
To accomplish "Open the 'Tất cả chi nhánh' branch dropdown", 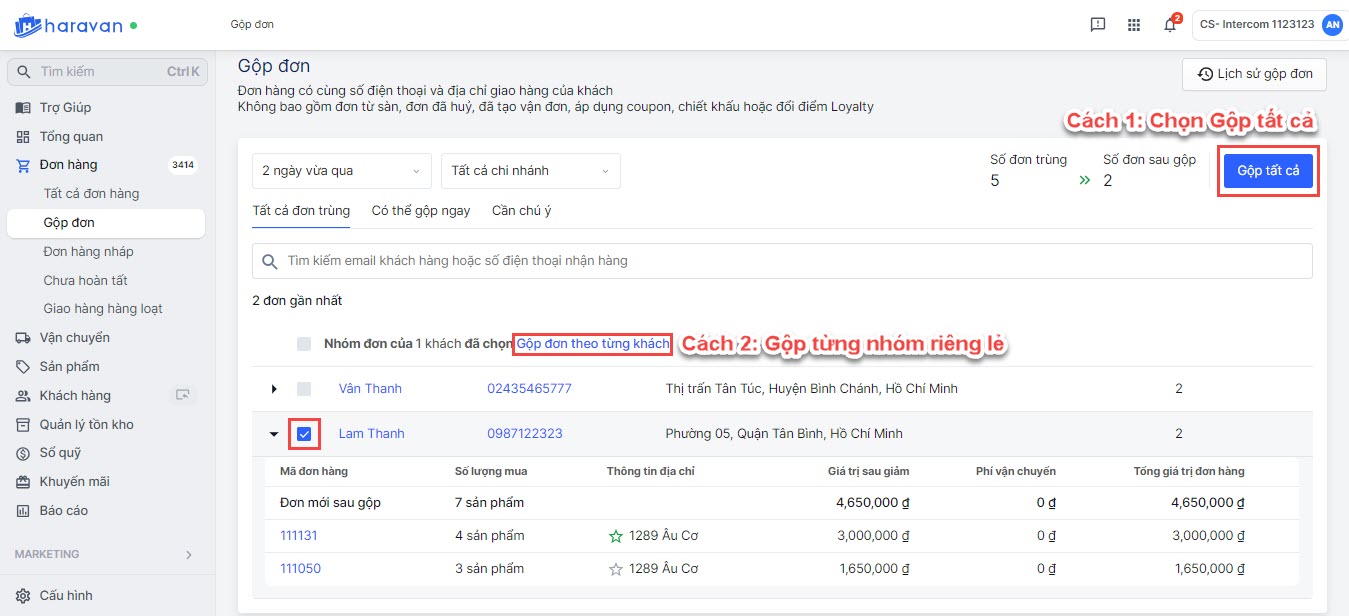I will 530,171.
